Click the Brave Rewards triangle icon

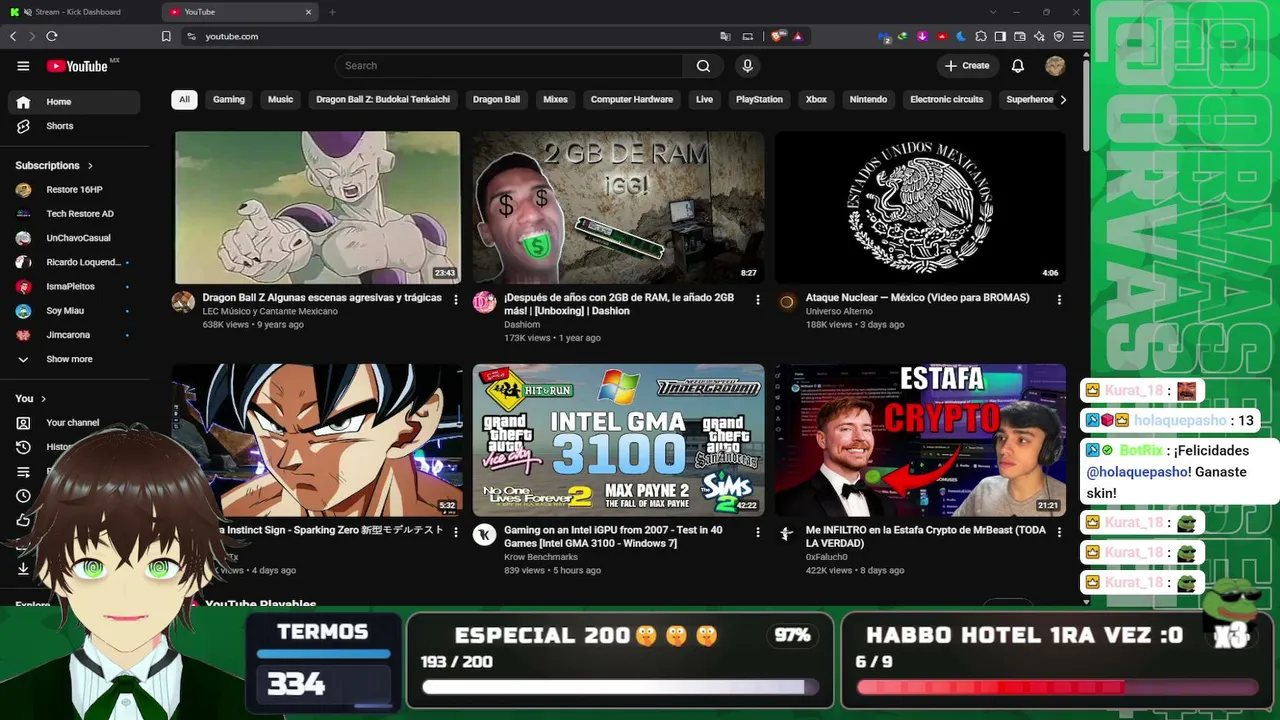pos(798,36)
